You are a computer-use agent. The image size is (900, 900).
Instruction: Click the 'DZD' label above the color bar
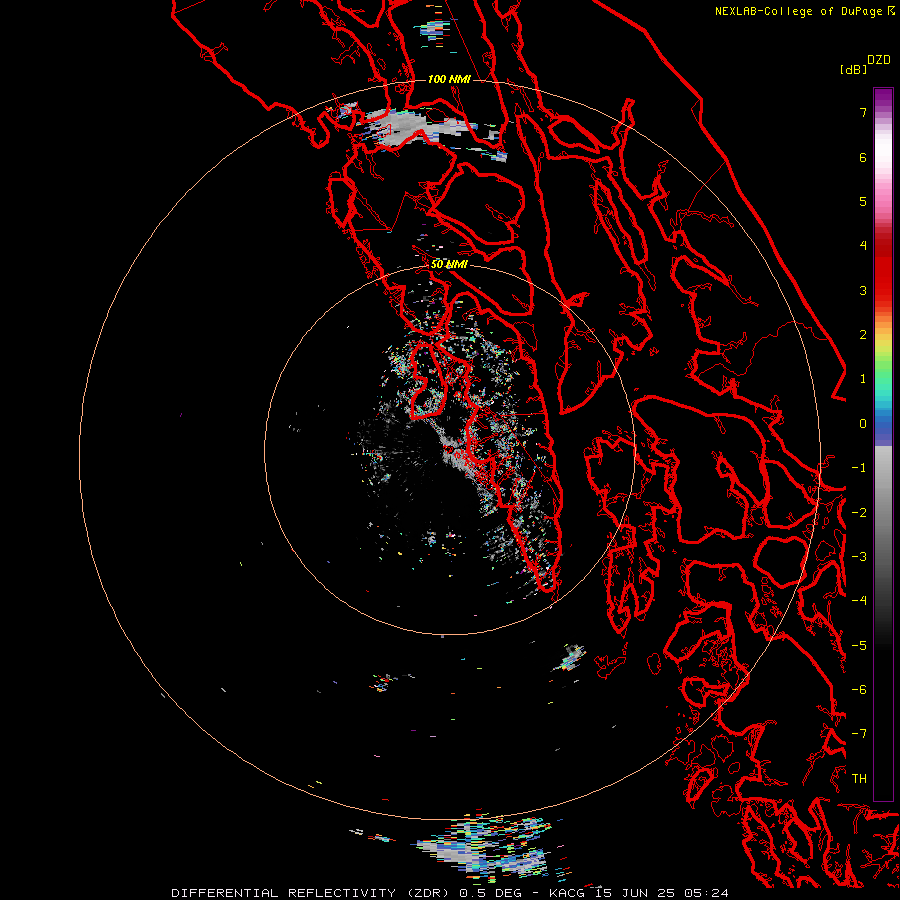tap(879, 60)
